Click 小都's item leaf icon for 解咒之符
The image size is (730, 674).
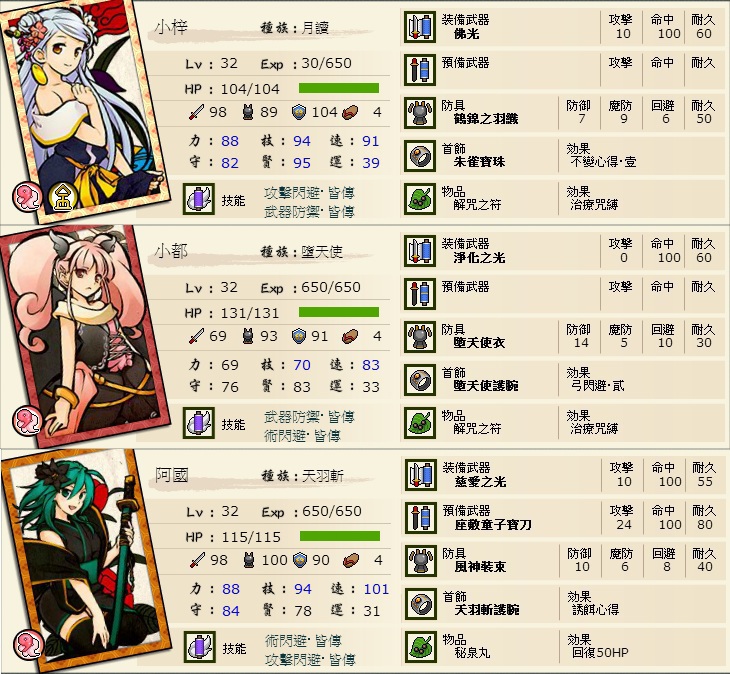pos(419,423)
